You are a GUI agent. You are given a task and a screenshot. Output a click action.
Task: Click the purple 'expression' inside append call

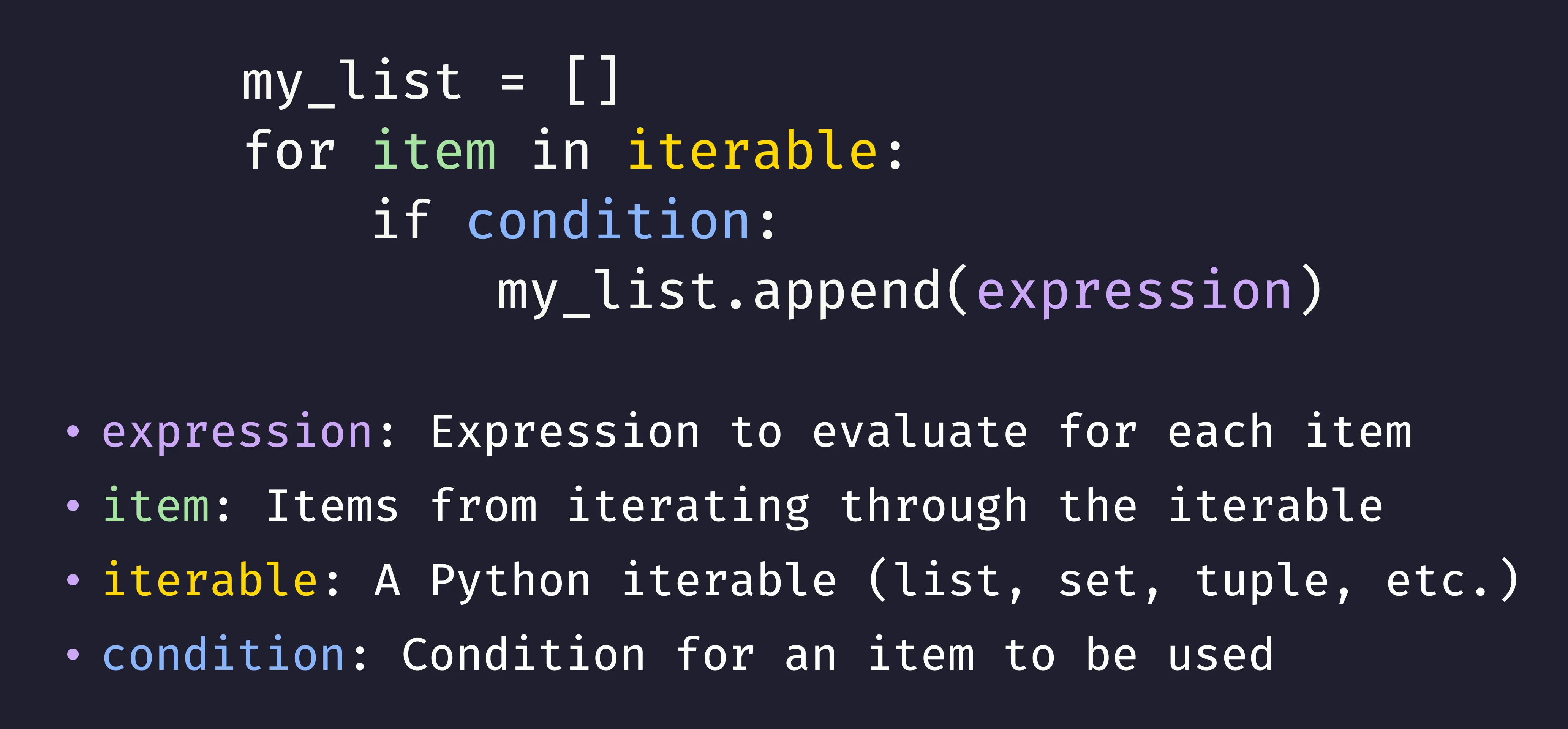click(1135, 291)
